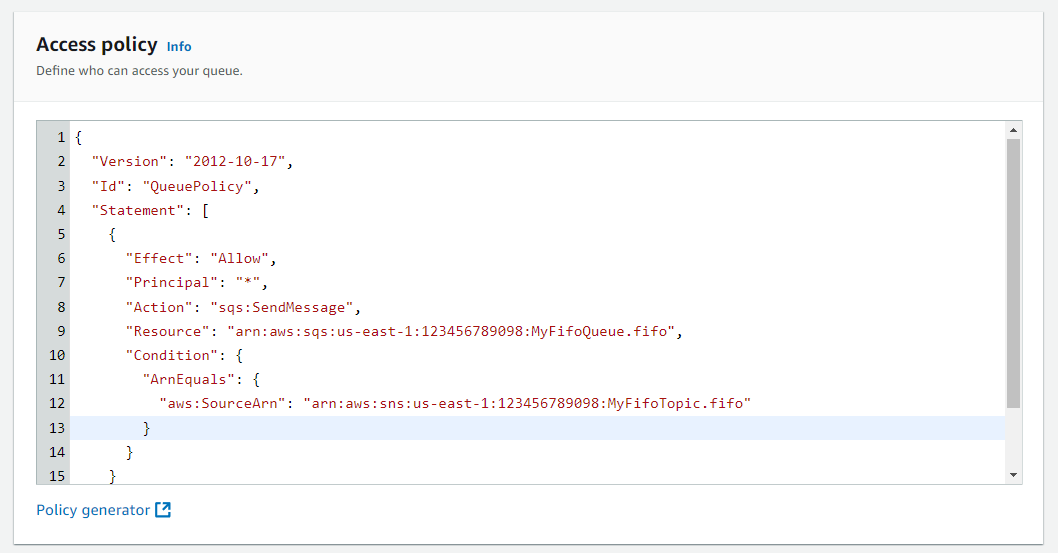Place cursor on the Version line
This screenshot has height=553, width=1058.
537,161
